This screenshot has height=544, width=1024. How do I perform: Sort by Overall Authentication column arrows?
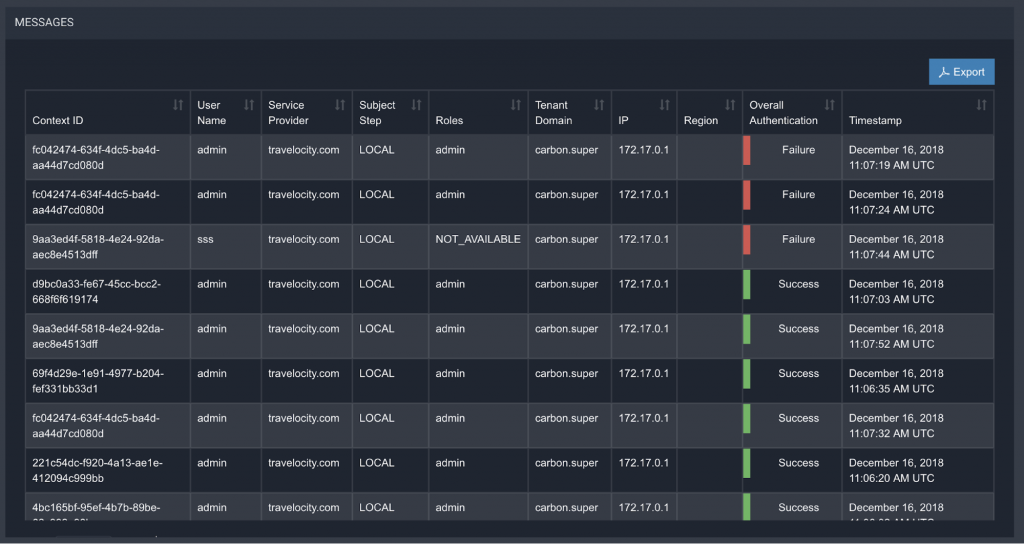pyautogui.click(x=829, y=105)
